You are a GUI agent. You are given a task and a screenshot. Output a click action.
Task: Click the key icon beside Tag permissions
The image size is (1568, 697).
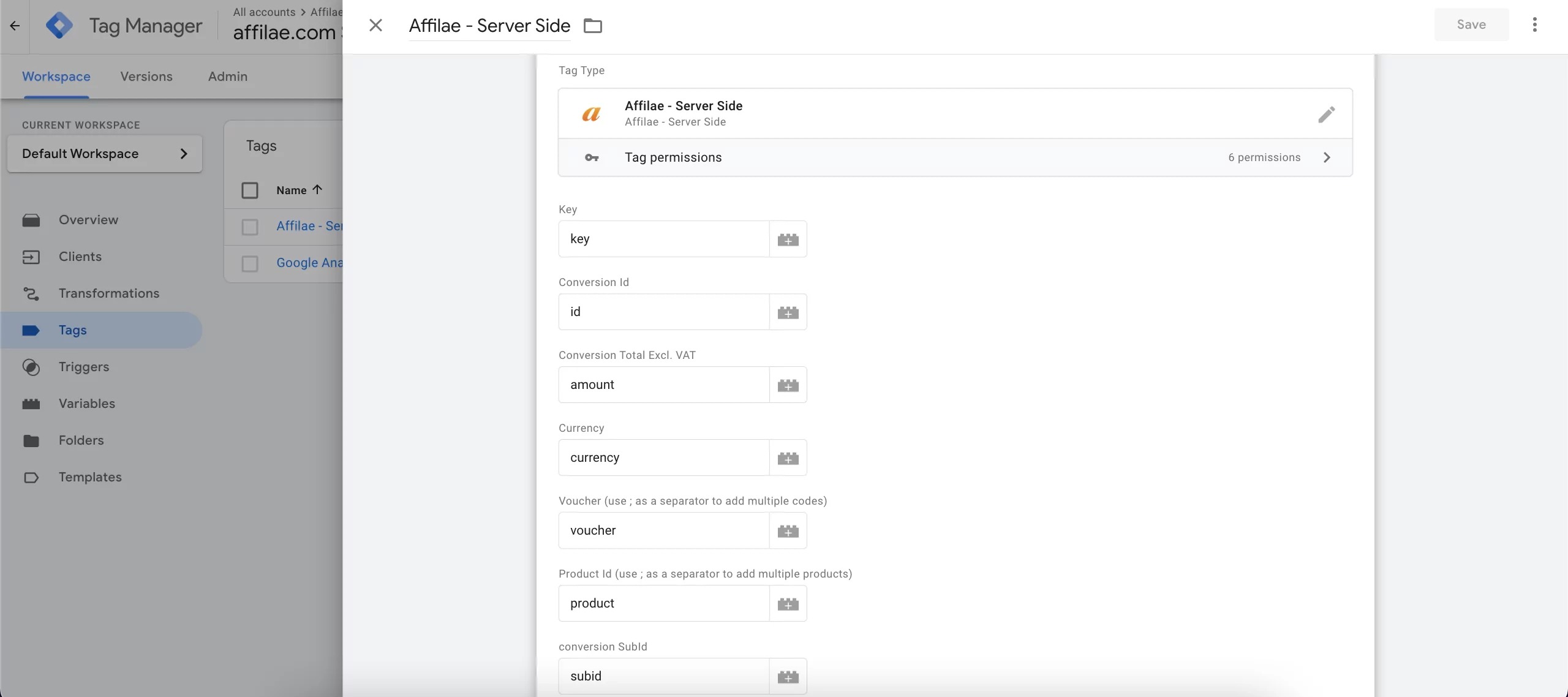point(591,157)
